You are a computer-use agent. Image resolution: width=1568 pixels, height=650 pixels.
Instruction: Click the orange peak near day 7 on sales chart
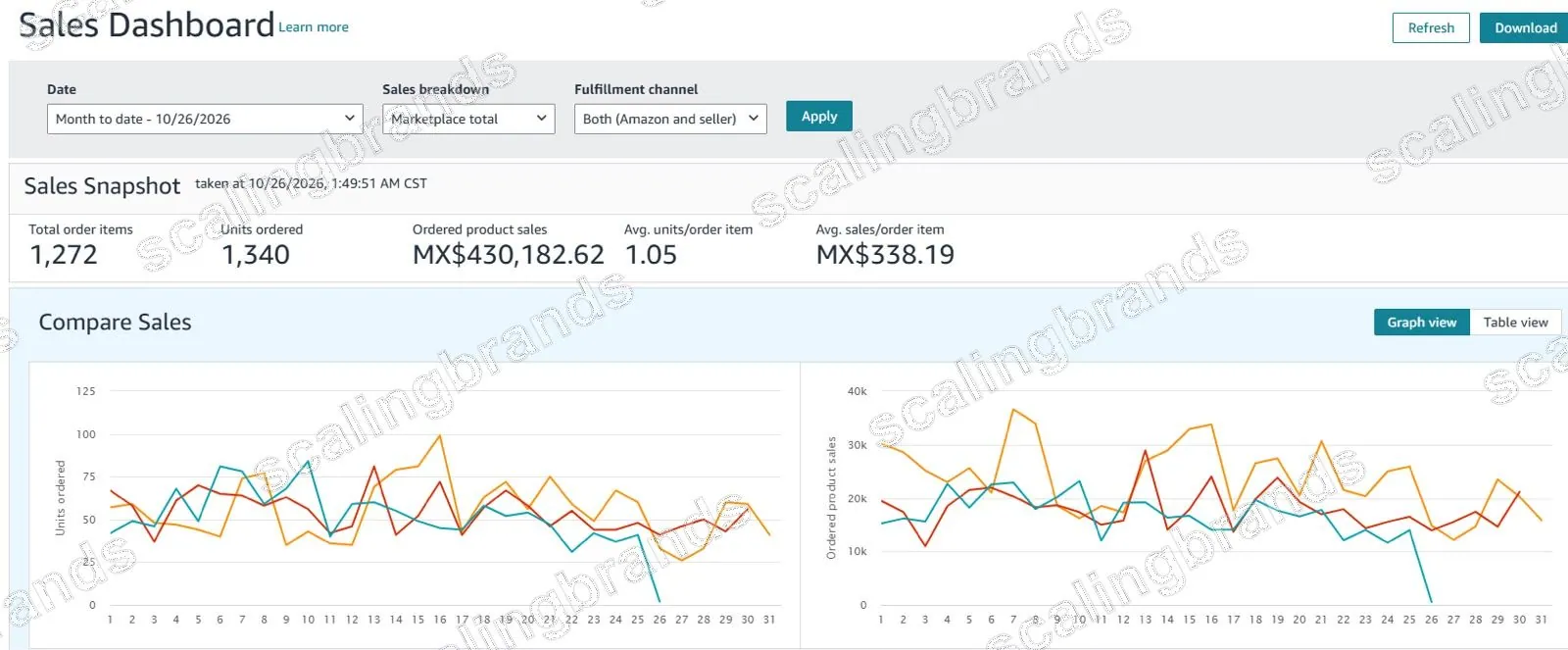coord(1014,410)
